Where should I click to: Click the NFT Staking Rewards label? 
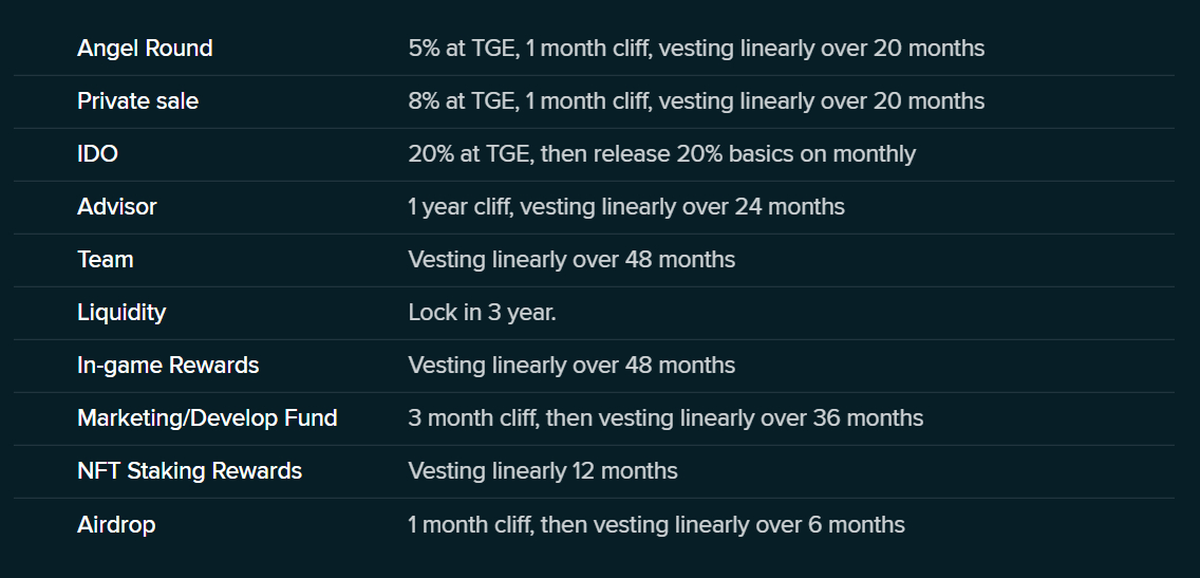tap(189, 471)
